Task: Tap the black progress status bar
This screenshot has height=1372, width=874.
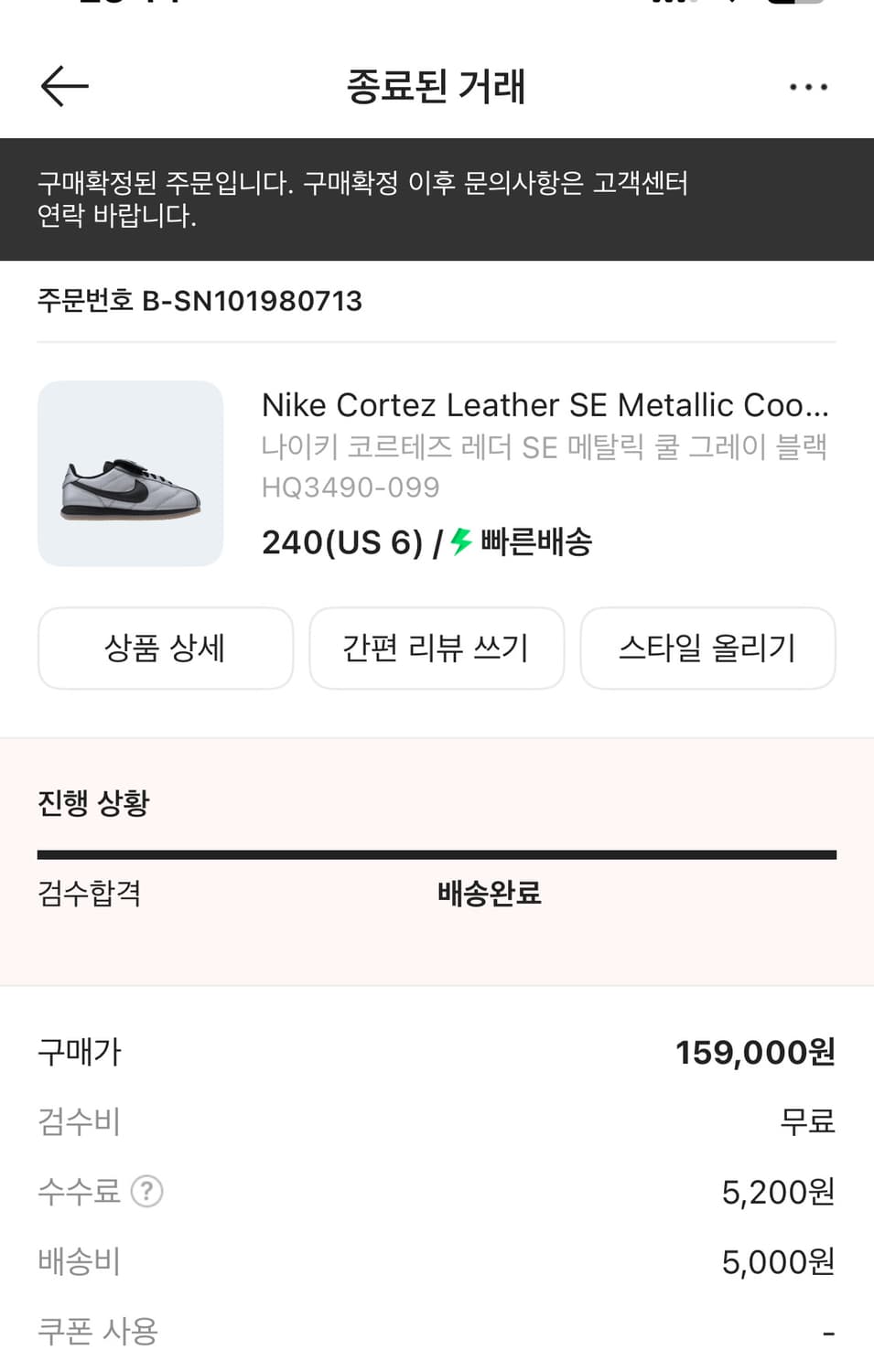Action: coord(437,855)
